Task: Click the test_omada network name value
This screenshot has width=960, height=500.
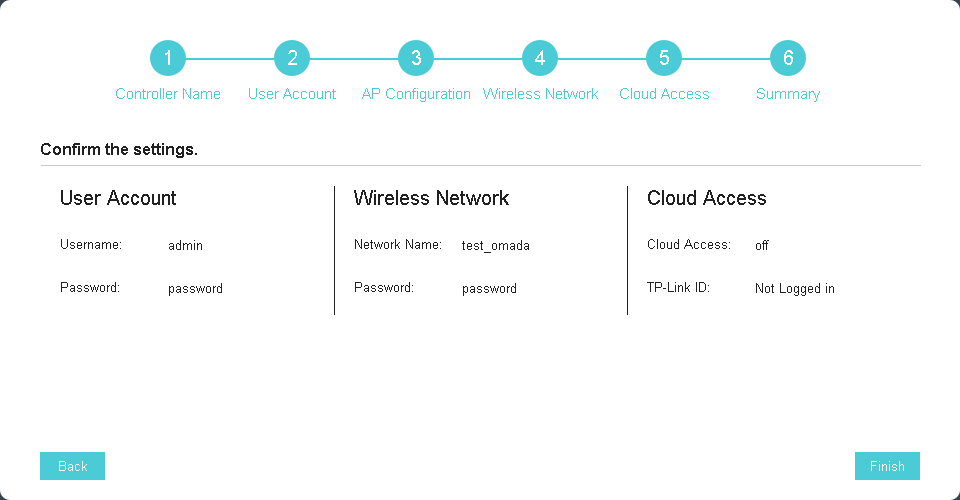Action: pyautogui.click(x=495, y=245)
